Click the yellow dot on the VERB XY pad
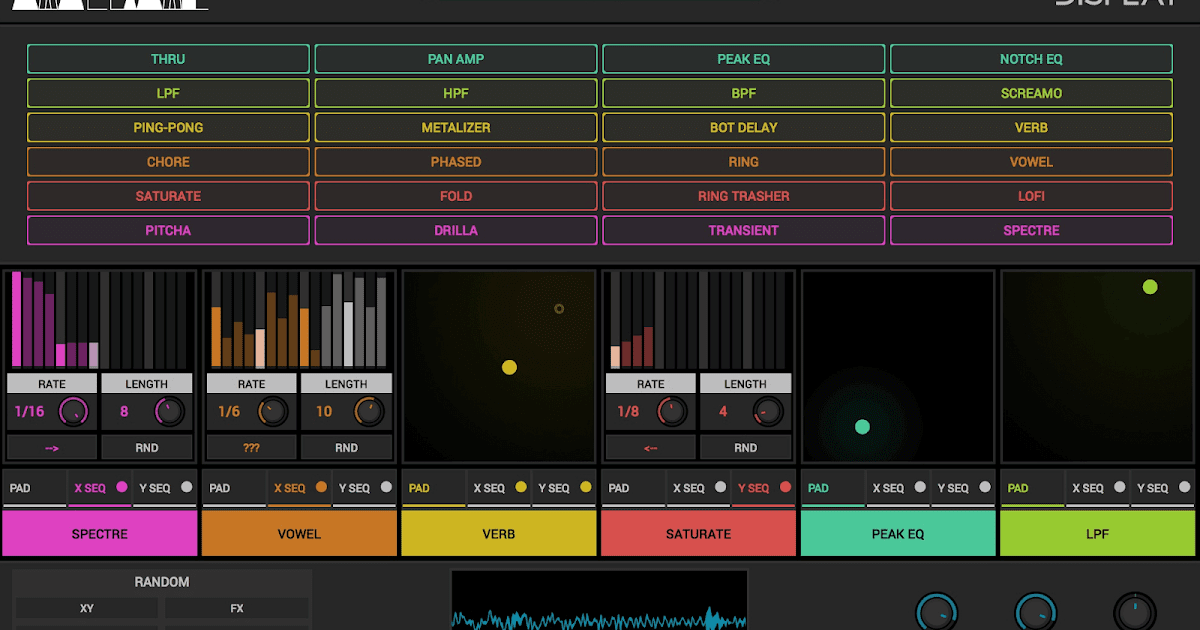 click(510, 367)
